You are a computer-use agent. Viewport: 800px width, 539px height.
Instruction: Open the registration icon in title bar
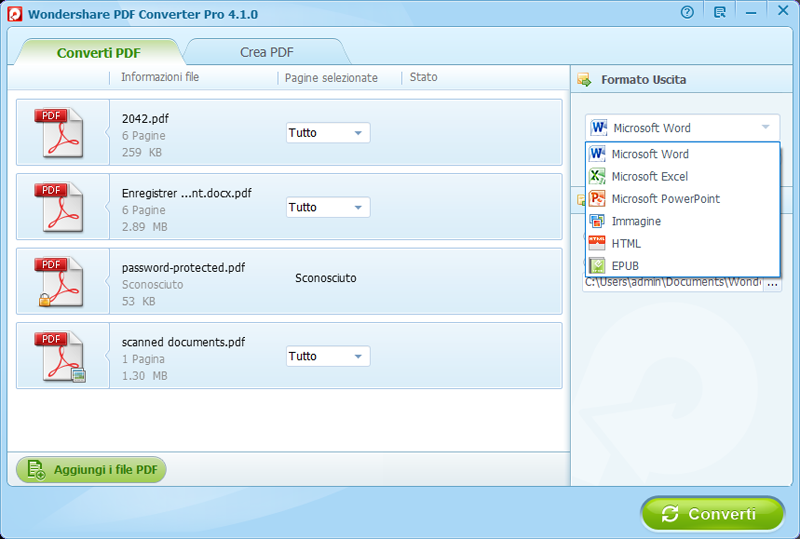coord(720,13)
